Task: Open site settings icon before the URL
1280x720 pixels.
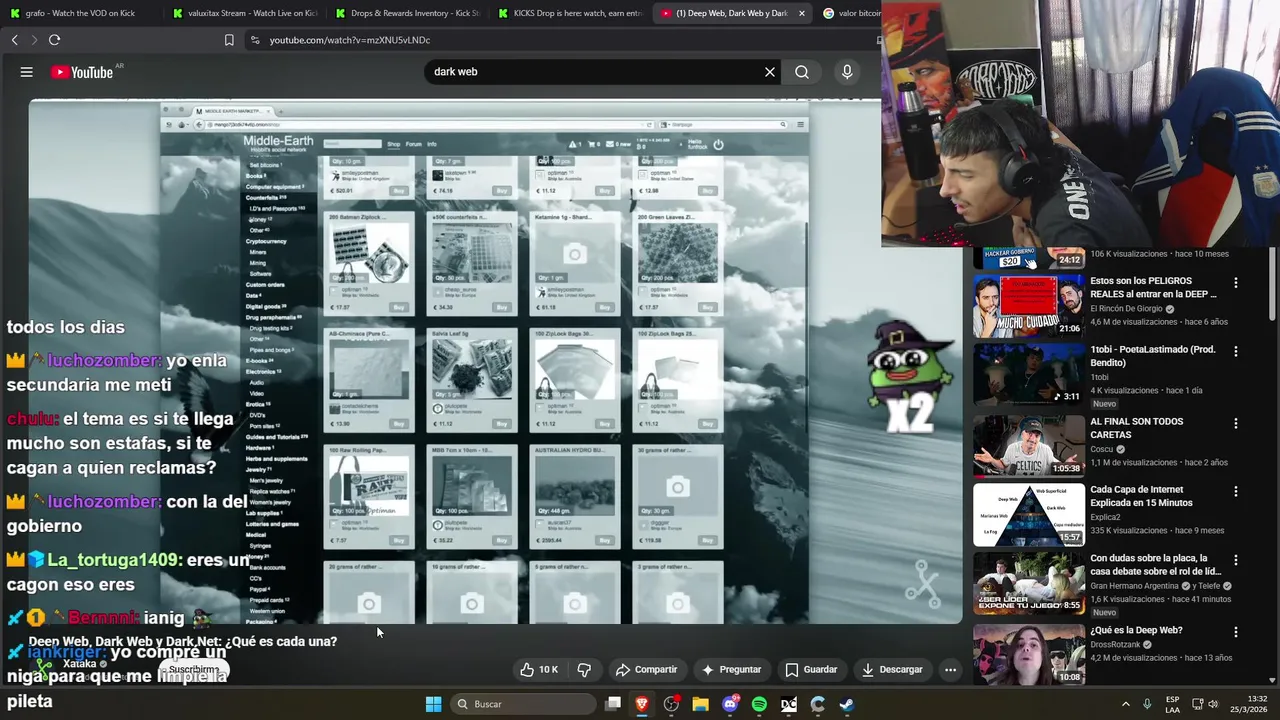Action: (x=255, y=40)
